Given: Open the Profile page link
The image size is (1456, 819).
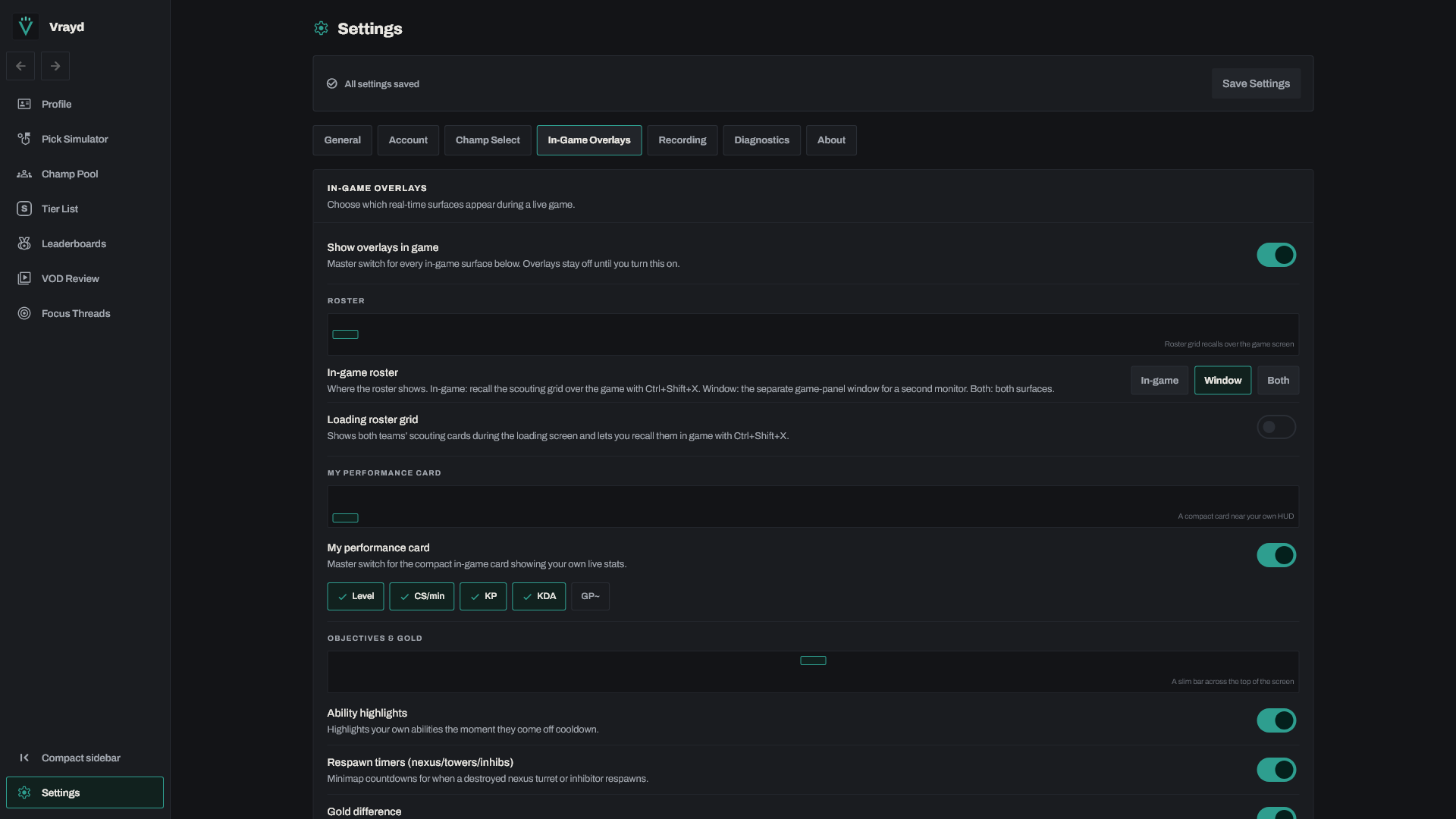Looking at the screenshot, I should 85,104.
